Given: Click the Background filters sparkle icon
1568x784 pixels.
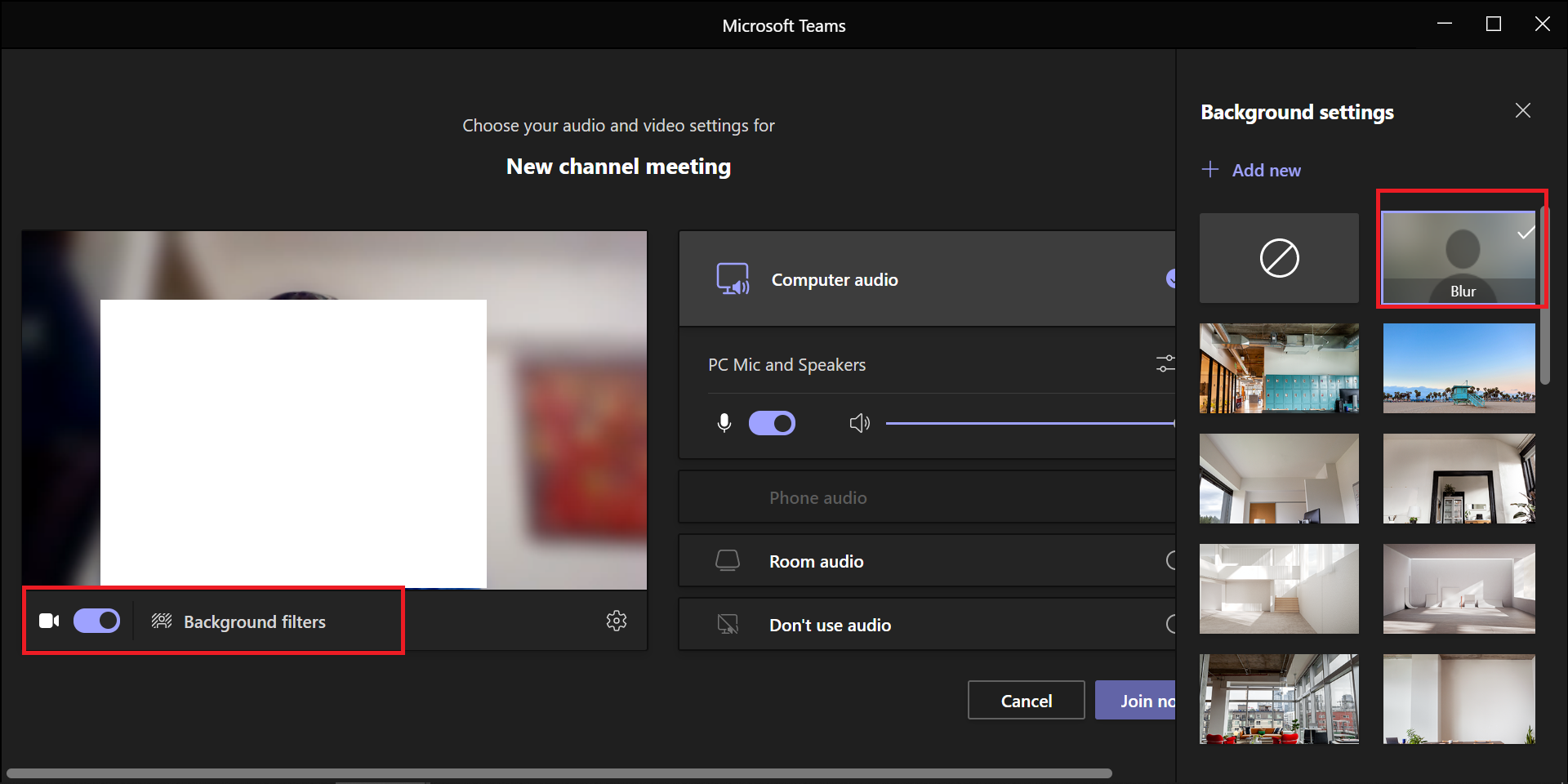Looking at the screenshot, I should tap(162, 621).
